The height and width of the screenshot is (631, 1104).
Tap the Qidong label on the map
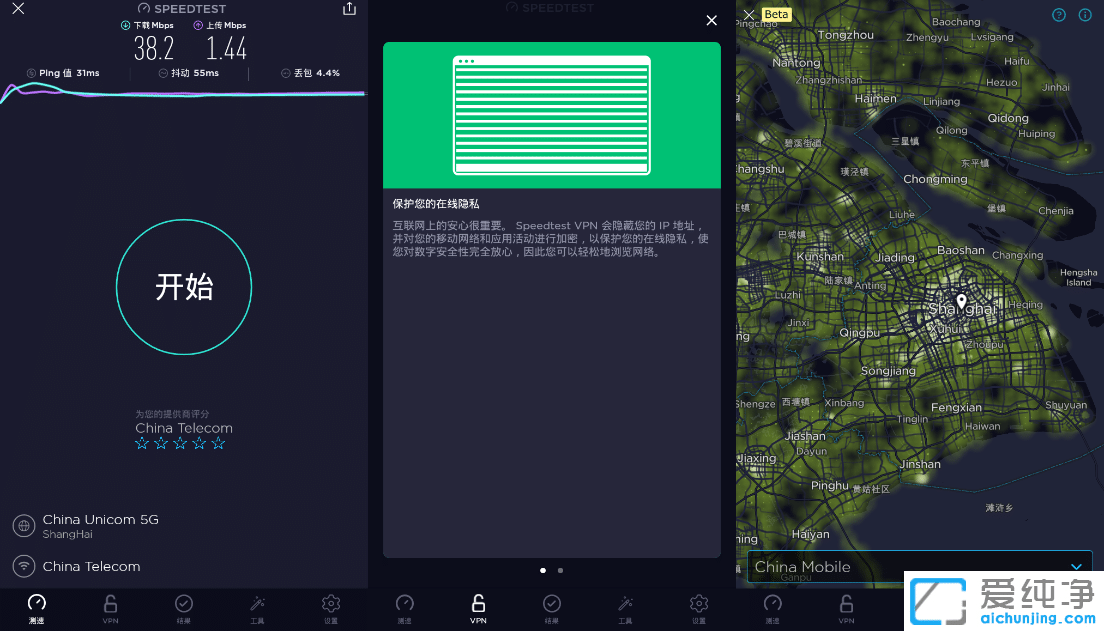tap(1008, 118)
